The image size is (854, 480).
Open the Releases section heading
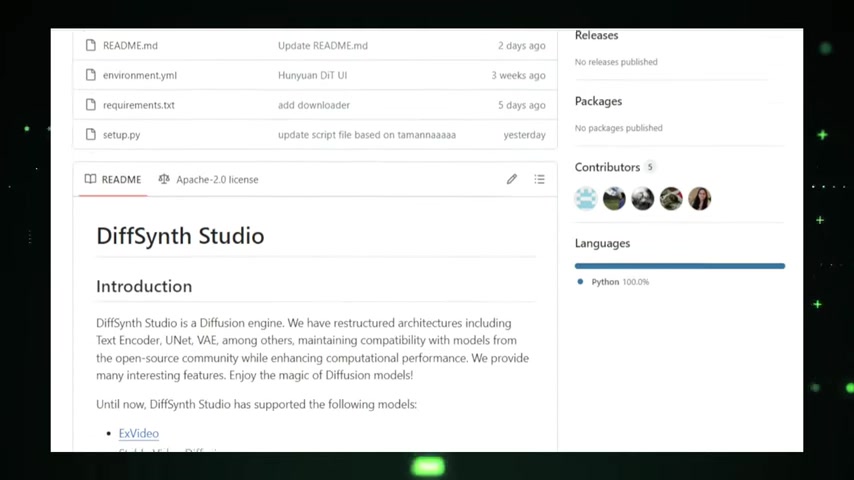pyautogui.click(x=596, y=35)
